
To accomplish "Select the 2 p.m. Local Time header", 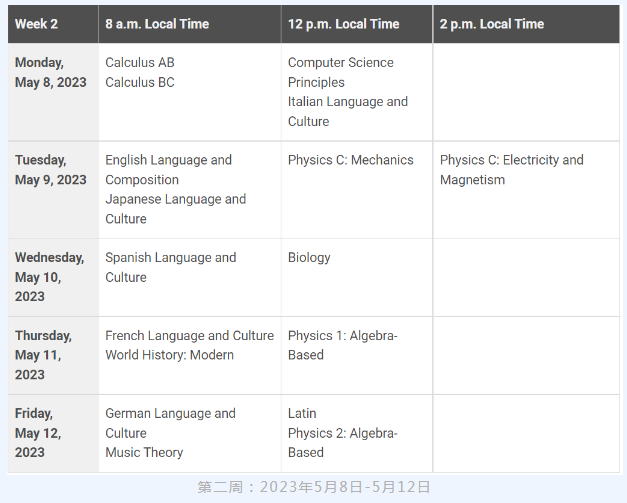I will click(x=492, y=24).
